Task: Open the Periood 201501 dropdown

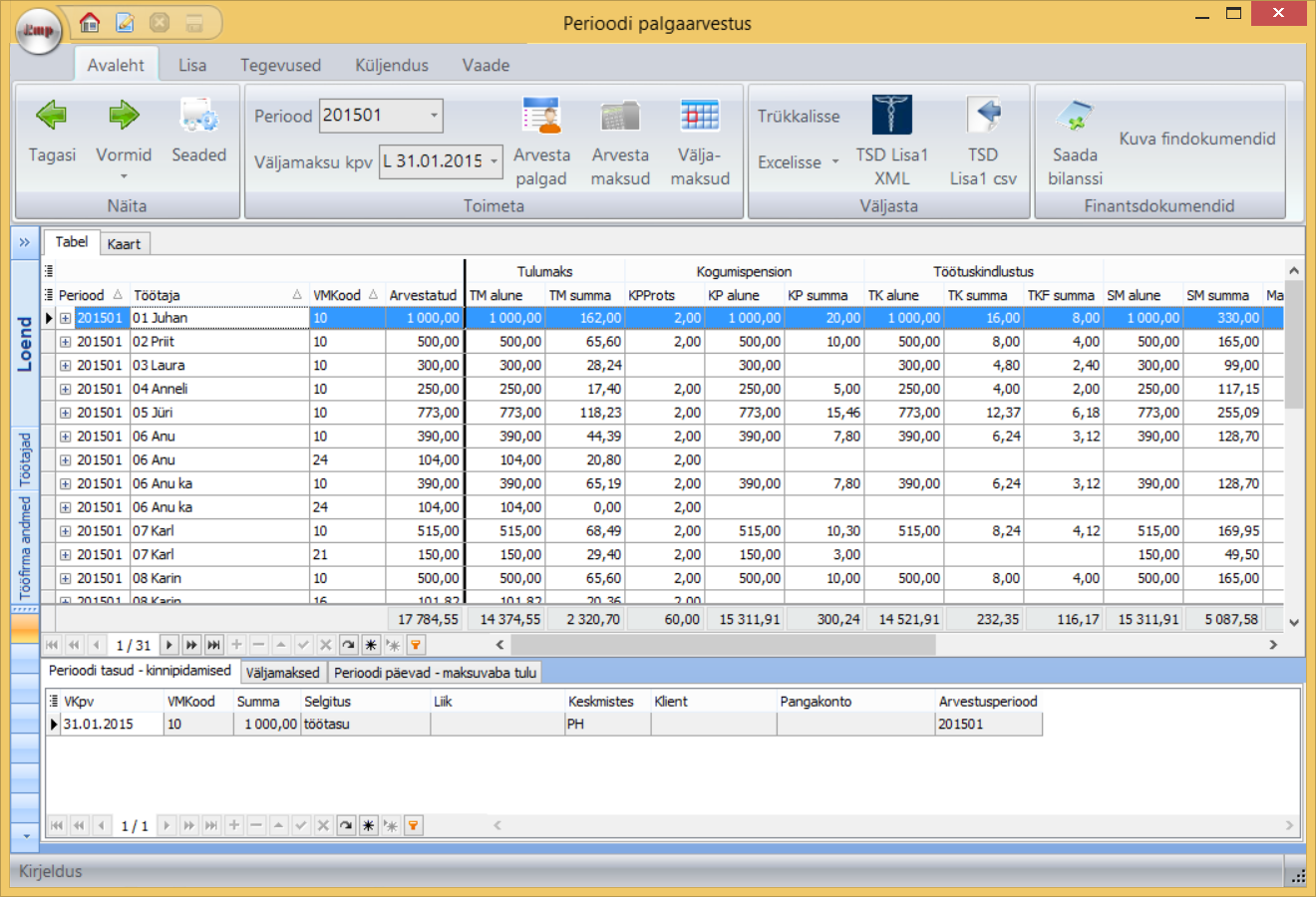Action: click(x=434, y=116)
